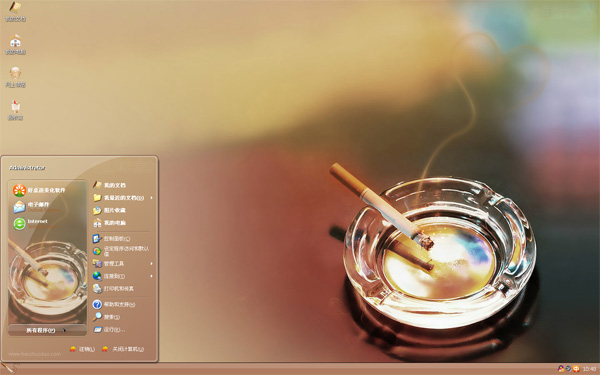Image resolution: width=600 pixels, height=375 pixels.
Task: Click the round gray system tray icon
Action: click(569, 369)
